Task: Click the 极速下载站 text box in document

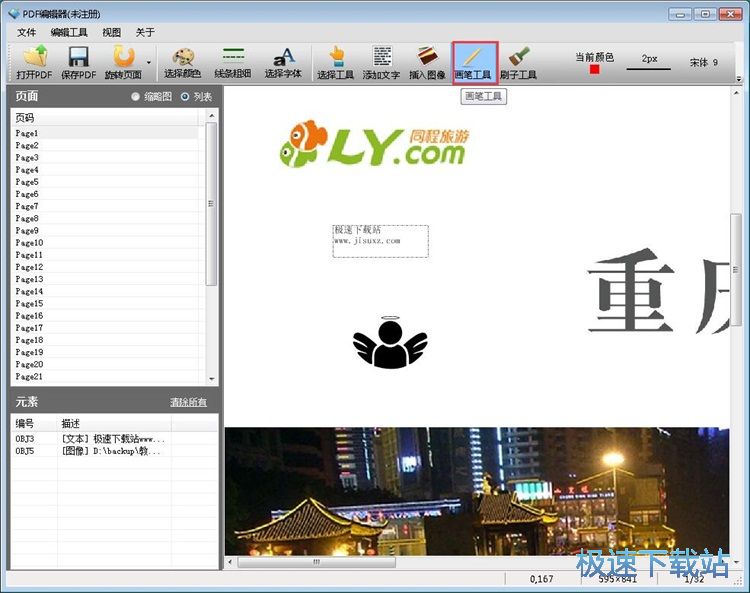Action: 381,241
